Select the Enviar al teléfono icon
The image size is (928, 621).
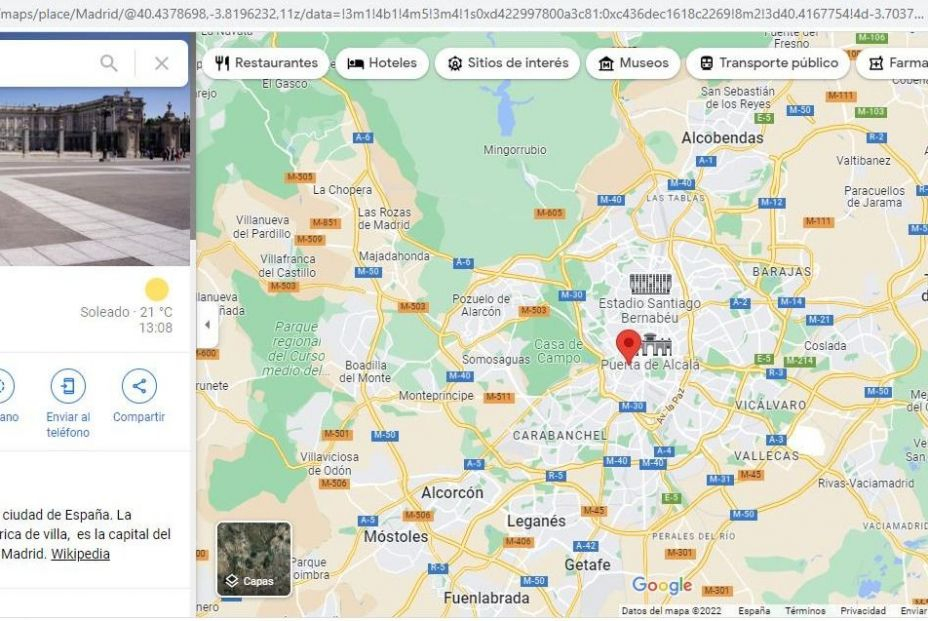click(68, 388)
